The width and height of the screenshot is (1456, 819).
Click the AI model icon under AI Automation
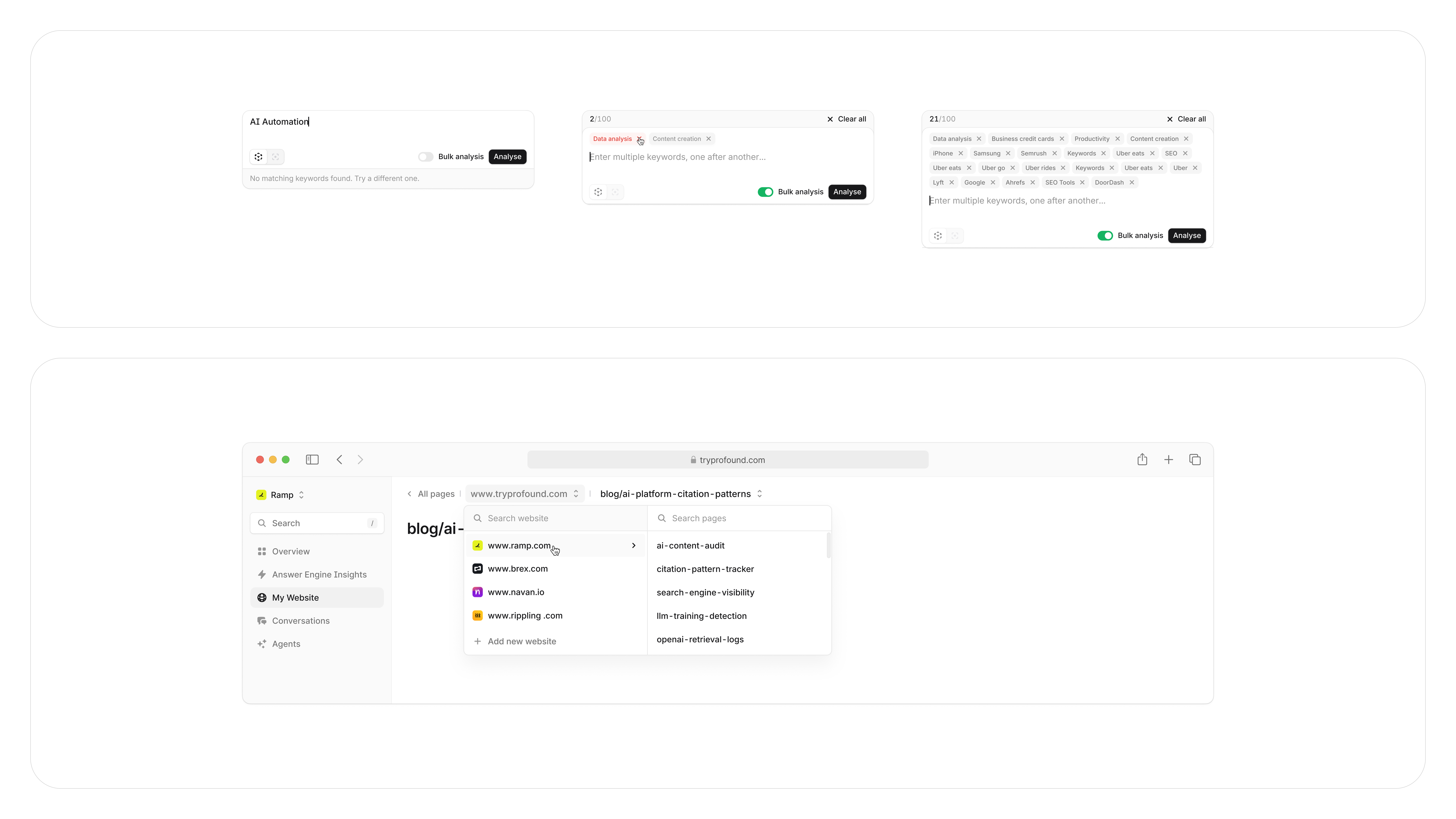258,157
